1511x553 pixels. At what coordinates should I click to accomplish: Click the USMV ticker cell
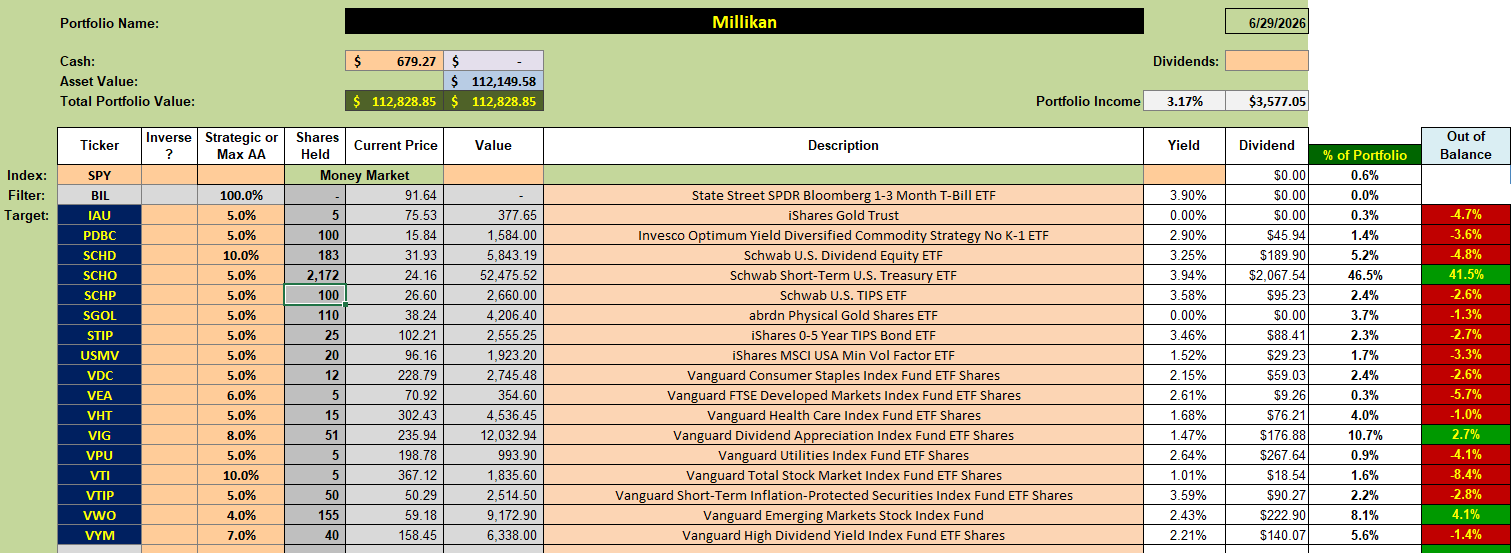(x=99, y=355)
